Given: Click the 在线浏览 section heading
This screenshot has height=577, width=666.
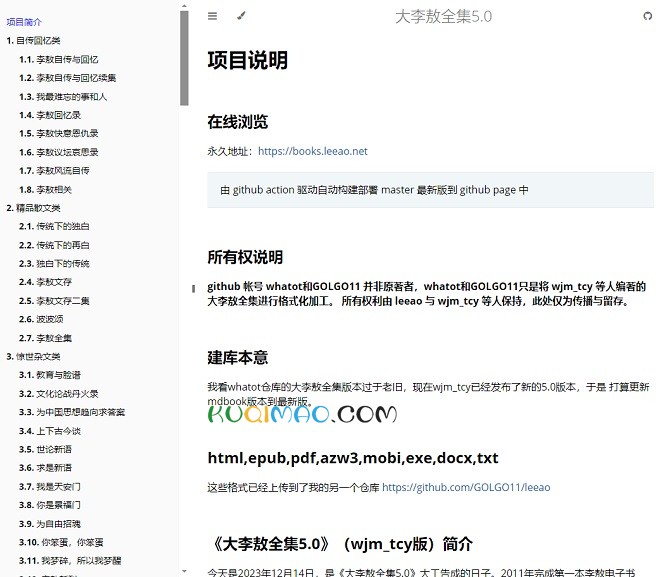Looking at the screenshot, I should pos(237,122).
